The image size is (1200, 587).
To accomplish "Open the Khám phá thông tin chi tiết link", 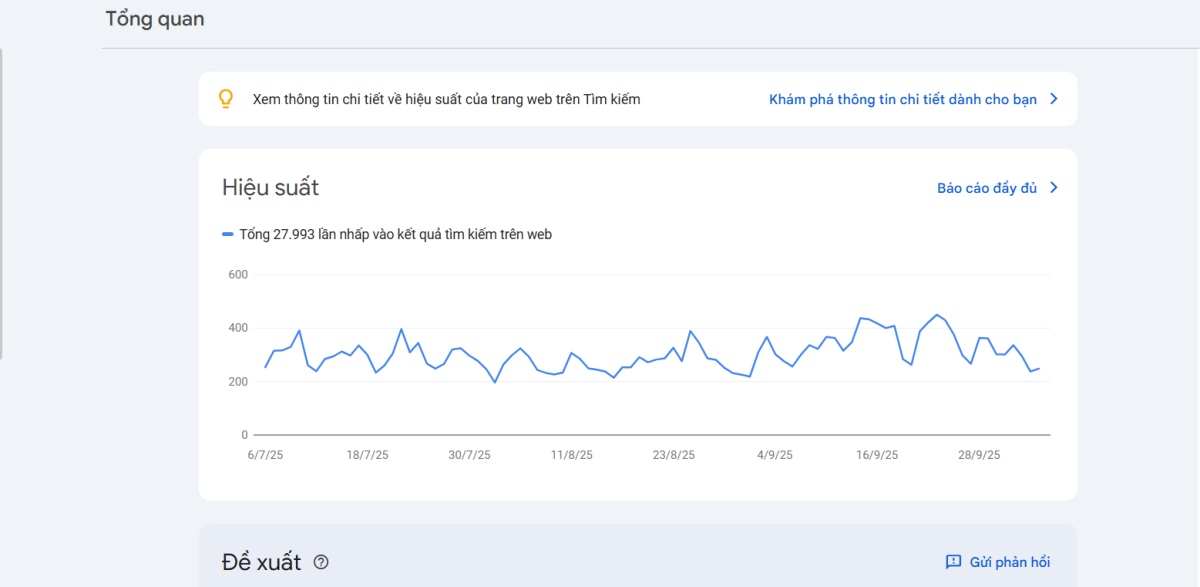I will (902, 99).
